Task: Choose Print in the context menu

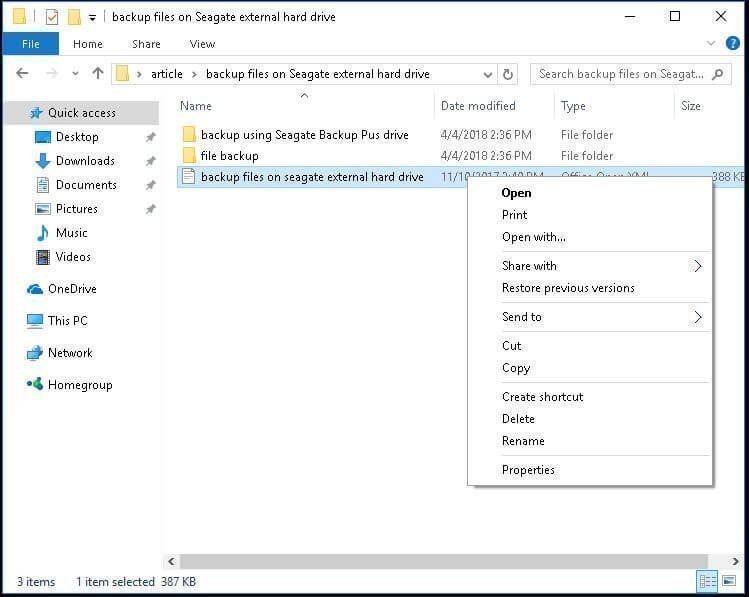Action: click(514, 215)
